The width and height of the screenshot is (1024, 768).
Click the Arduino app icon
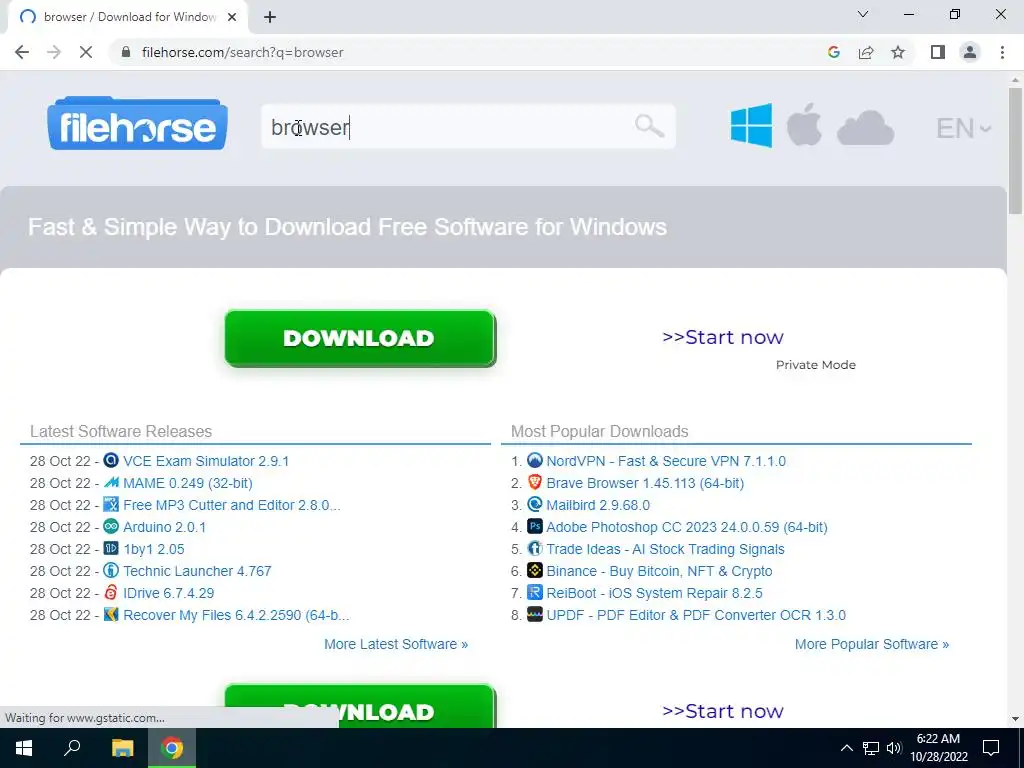point(112,526)
